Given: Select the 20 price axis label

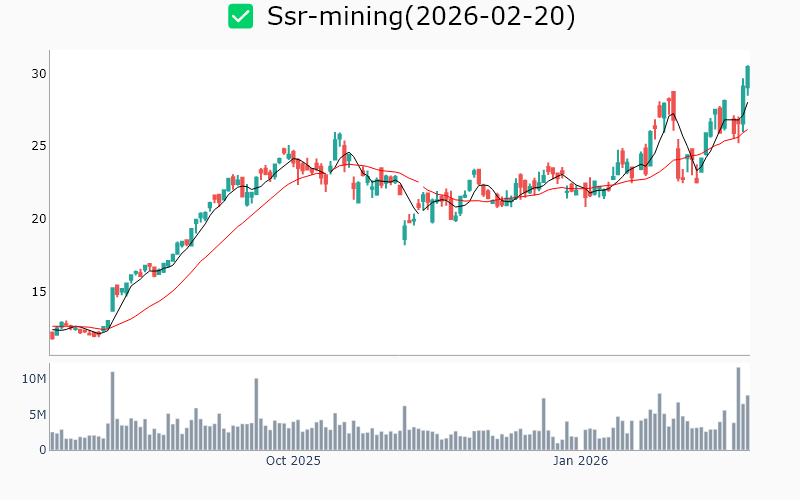Looking at the screenshot, I should tap(39, 219).
